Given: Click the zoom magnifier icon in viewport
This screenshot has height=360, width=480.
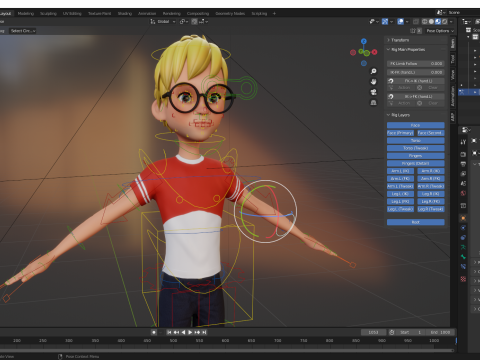Looking at the screenshot, I should point(374,71).
